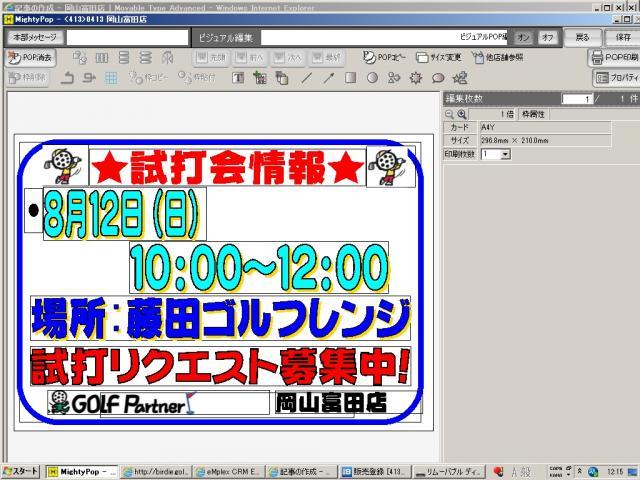The image size is (640, 480).
Task: Select the stacked ovals alignment icon
Action: pyautogui.click(x=145, y=58)
